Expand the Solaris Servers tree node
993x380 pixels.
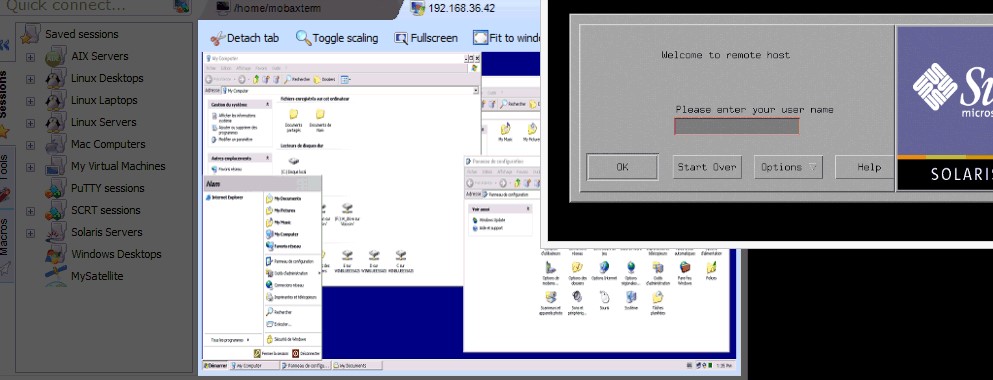[x=30, y=233]
